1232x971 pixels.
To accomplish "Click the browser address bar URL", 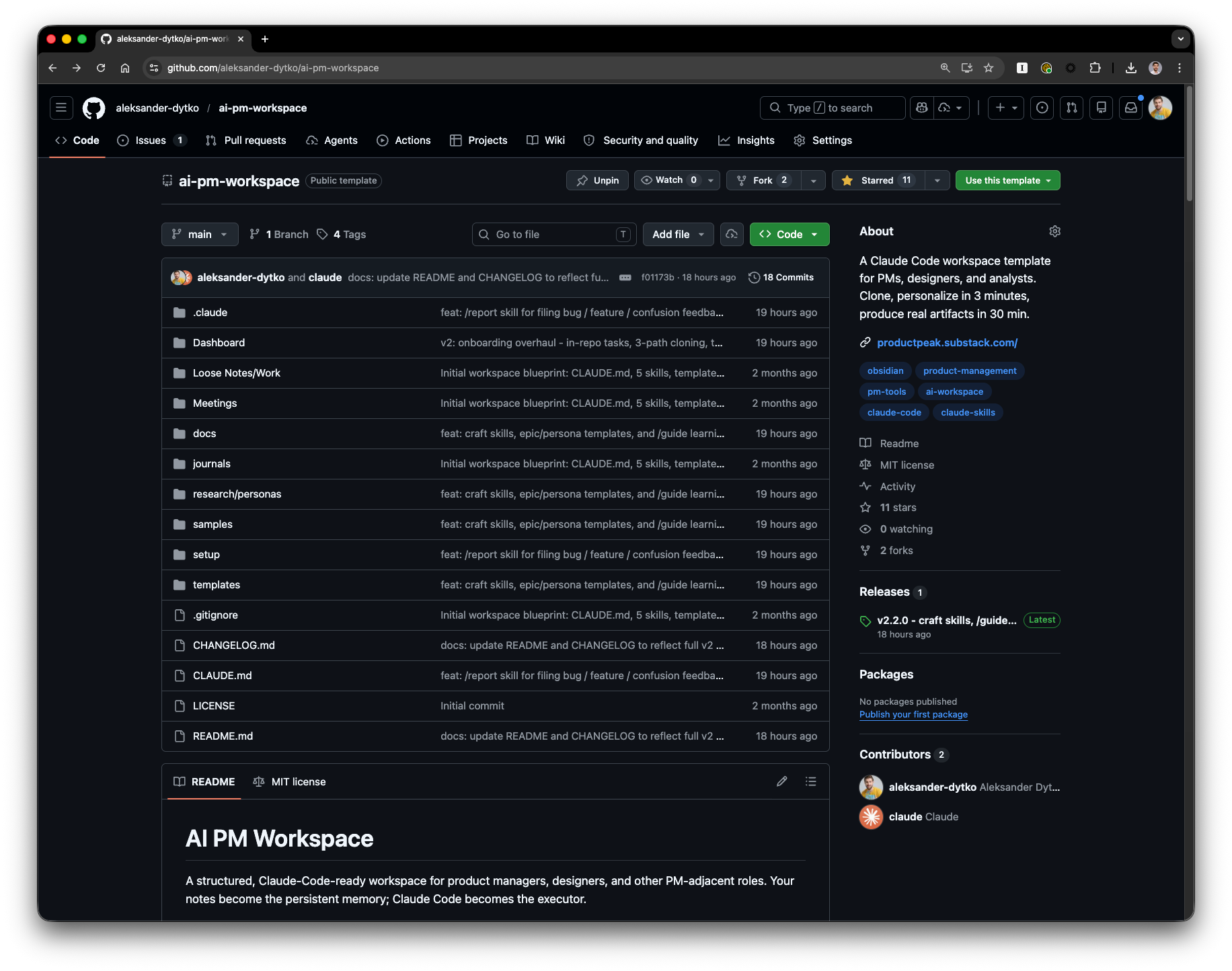I will coord(273,68).
